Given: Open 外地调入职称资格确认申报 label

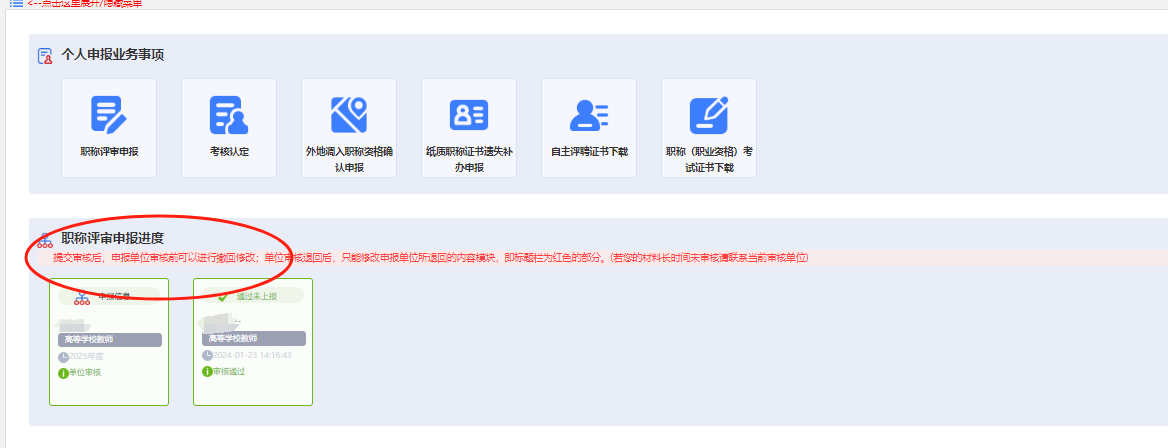Looking at the screenshot, I should coord(349,160).
